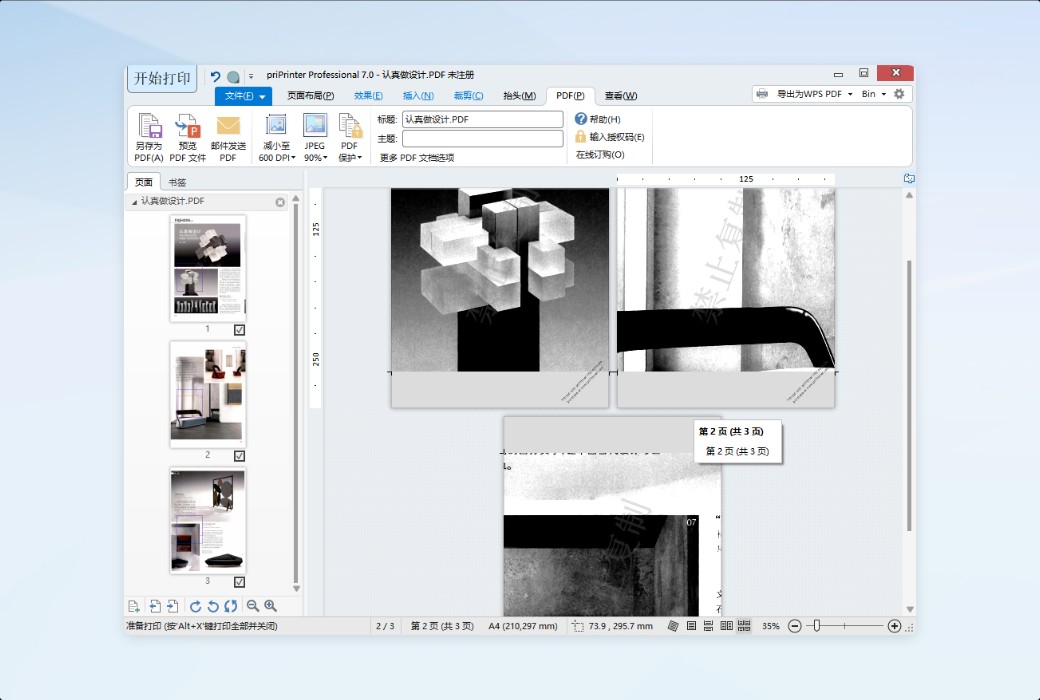Click the selection size icon in status bar

point(578,626)
